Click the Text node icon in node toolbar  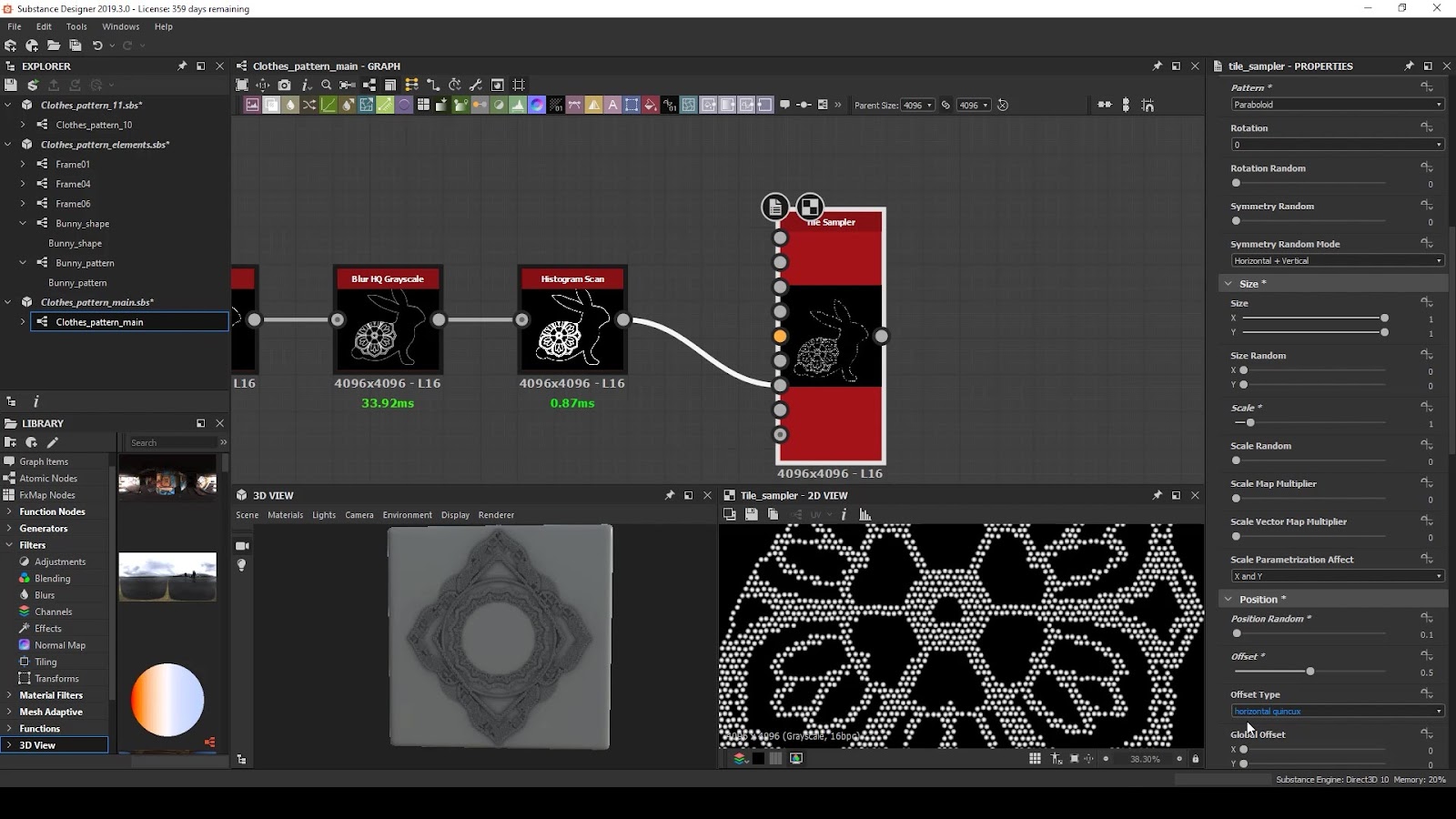tap(612, 106)
